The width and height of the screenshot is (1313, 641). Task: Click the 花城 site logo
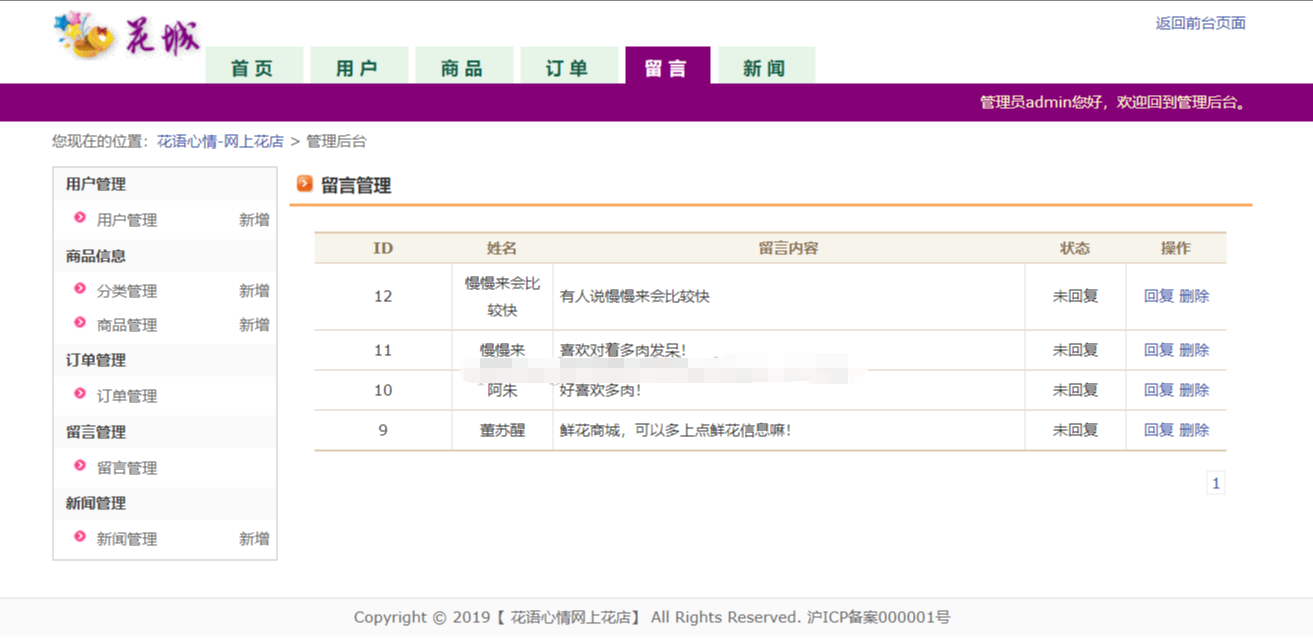127,37
